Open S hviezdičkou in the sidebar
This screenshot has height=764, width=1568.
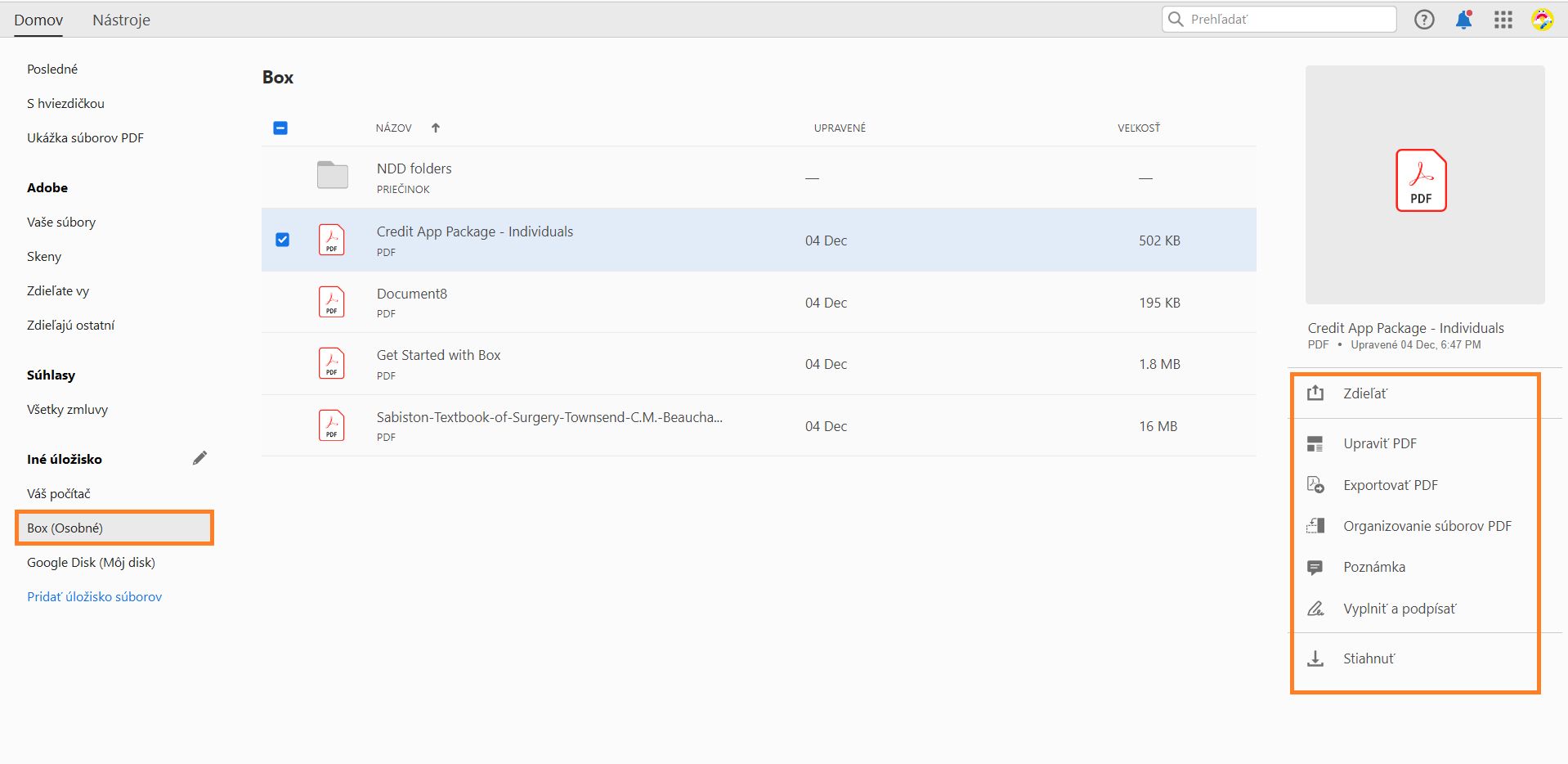65,103
